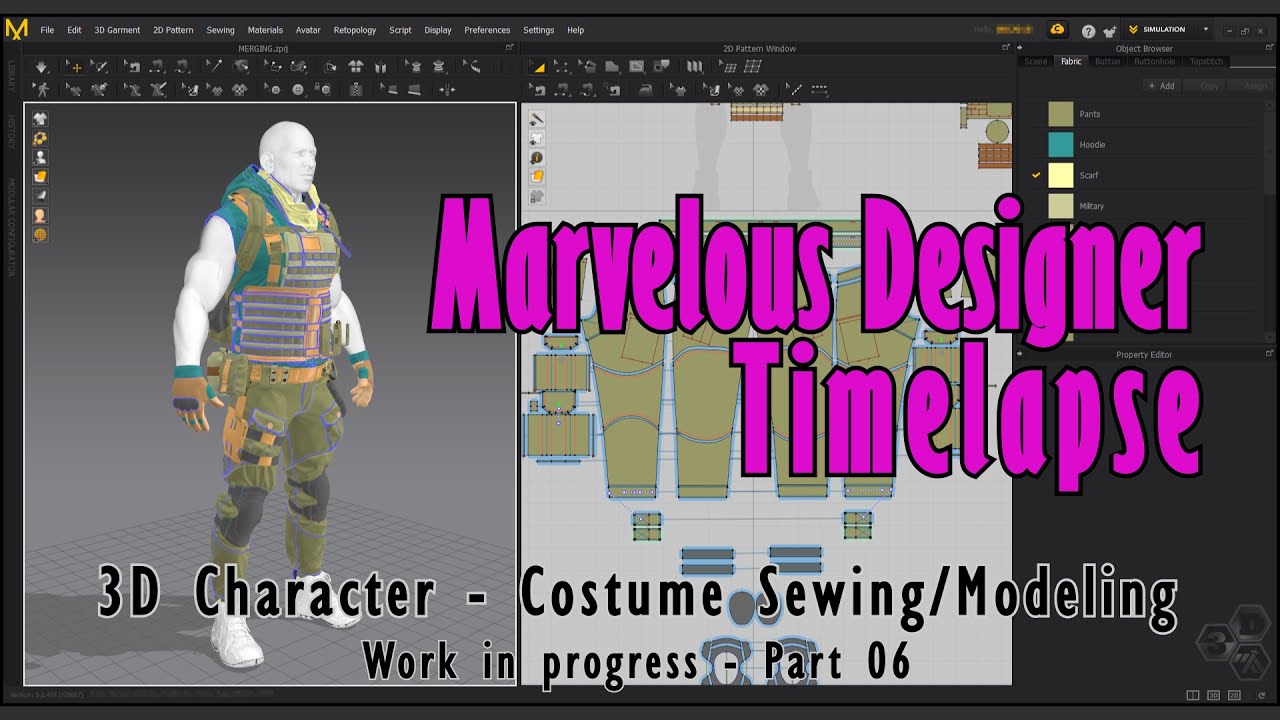Image resolution: width=1280 pixels, height=720 pixels.
Task: Toggle yellow ring display icon in 3D window
Action: pyautogui.click(x=40, y=137)
